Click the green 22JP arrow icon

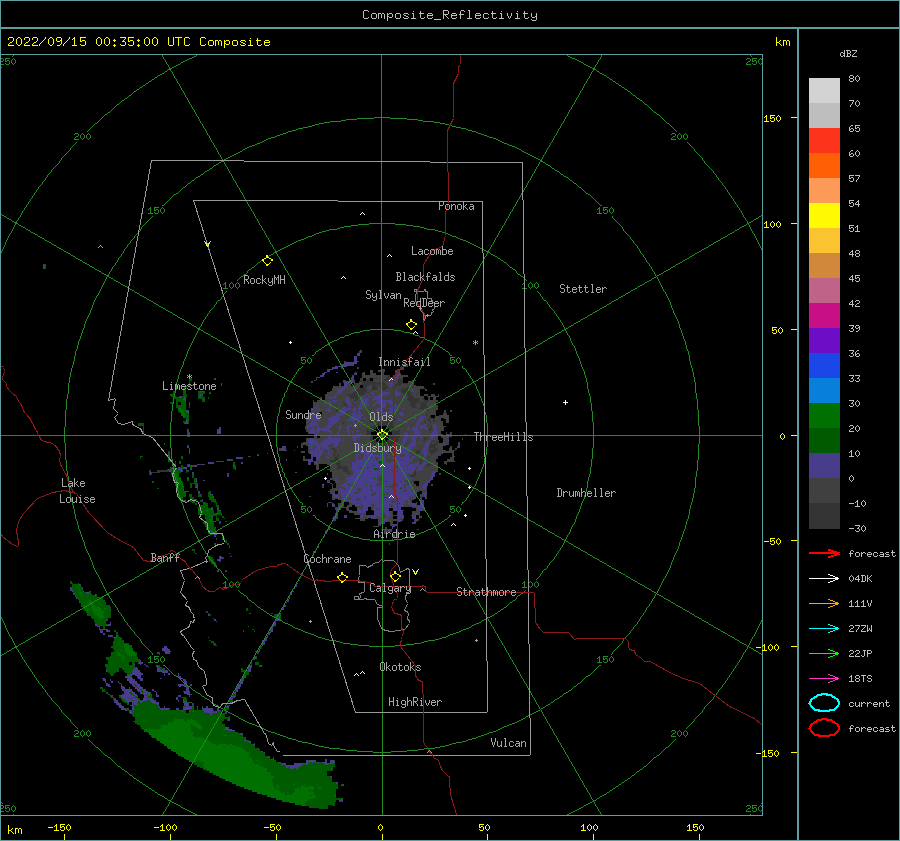824,653
